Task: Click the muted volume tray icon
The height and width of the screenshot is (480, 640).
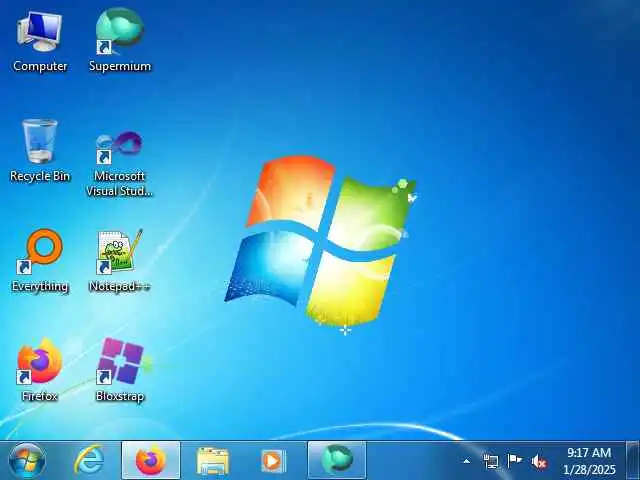Action: pos(538,462)
